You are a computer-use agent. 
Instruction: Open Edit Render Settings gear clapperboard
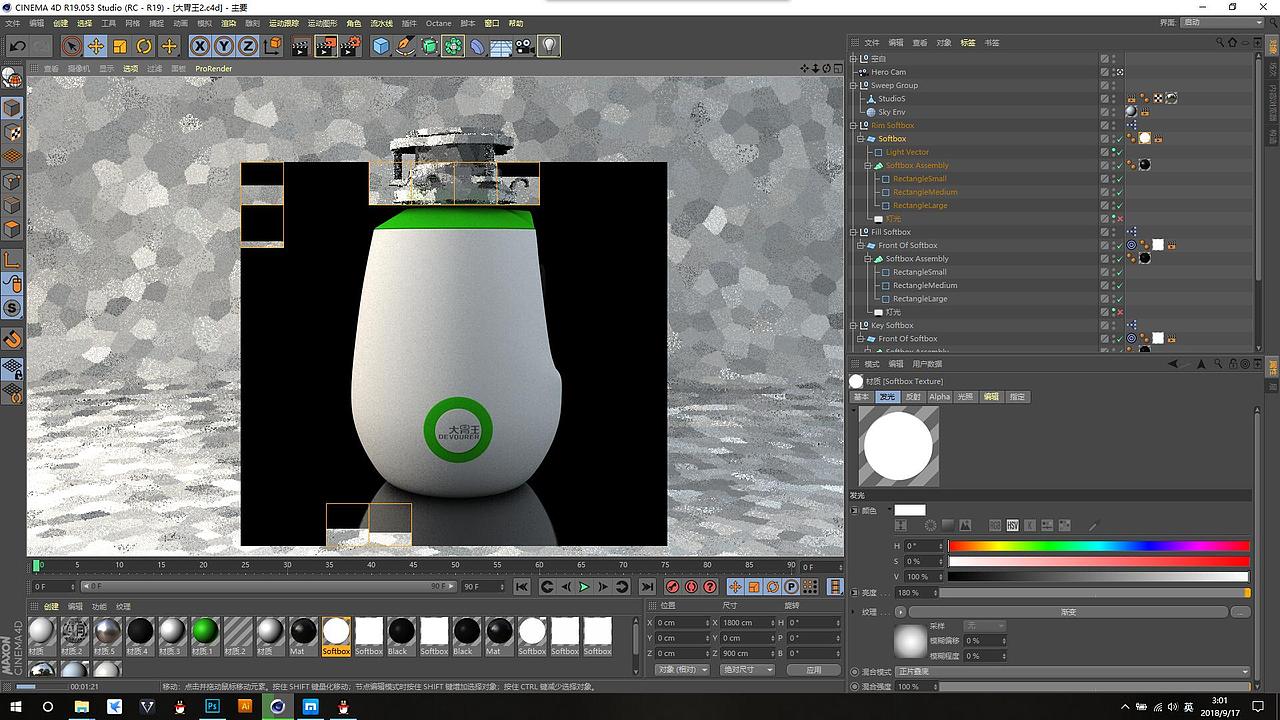tap(350, 46)
